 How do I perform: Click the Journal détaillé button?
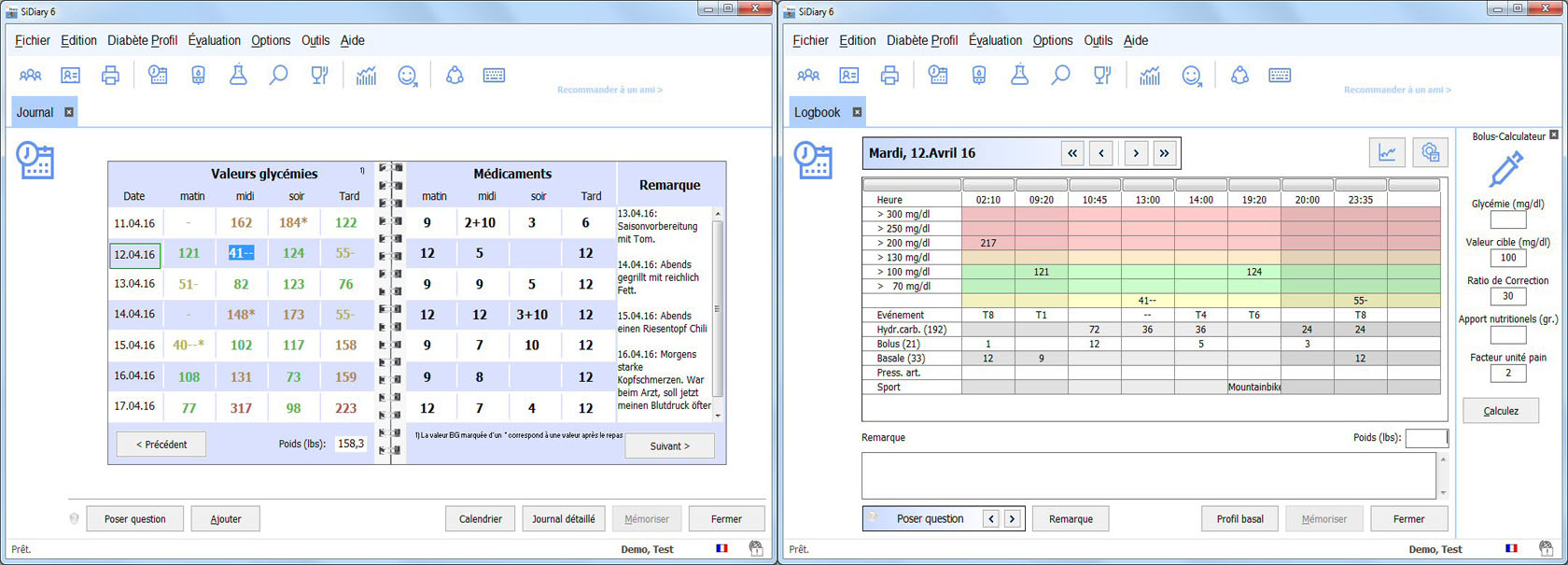coord(563,519)
